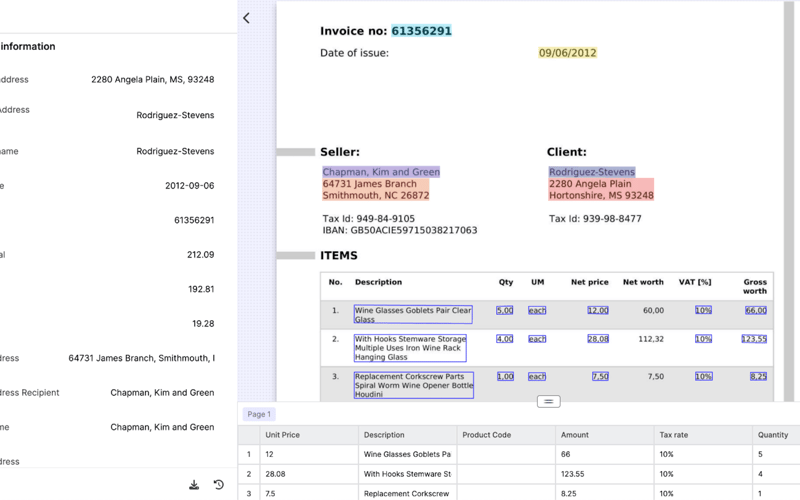Select net price 12,00 in invoice
The height and width of the screenshot is (500, 800).
tap(597, 310)
